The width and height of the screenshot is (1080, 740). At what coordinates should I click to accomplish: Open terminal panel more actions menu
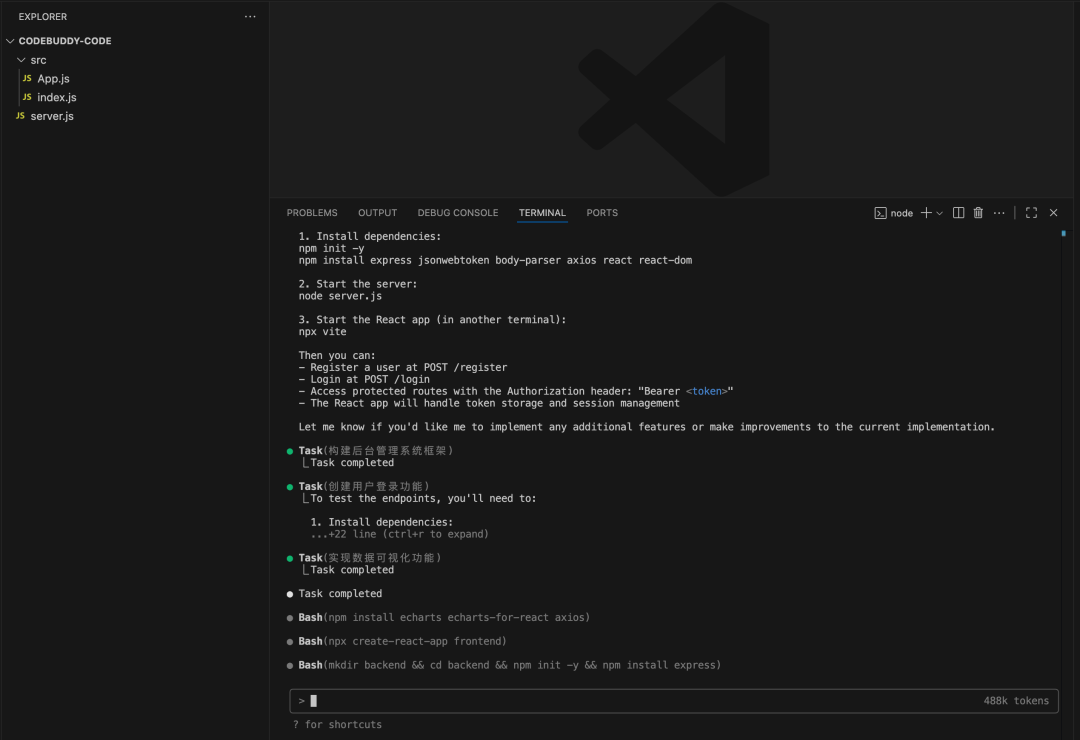point(999,213)
